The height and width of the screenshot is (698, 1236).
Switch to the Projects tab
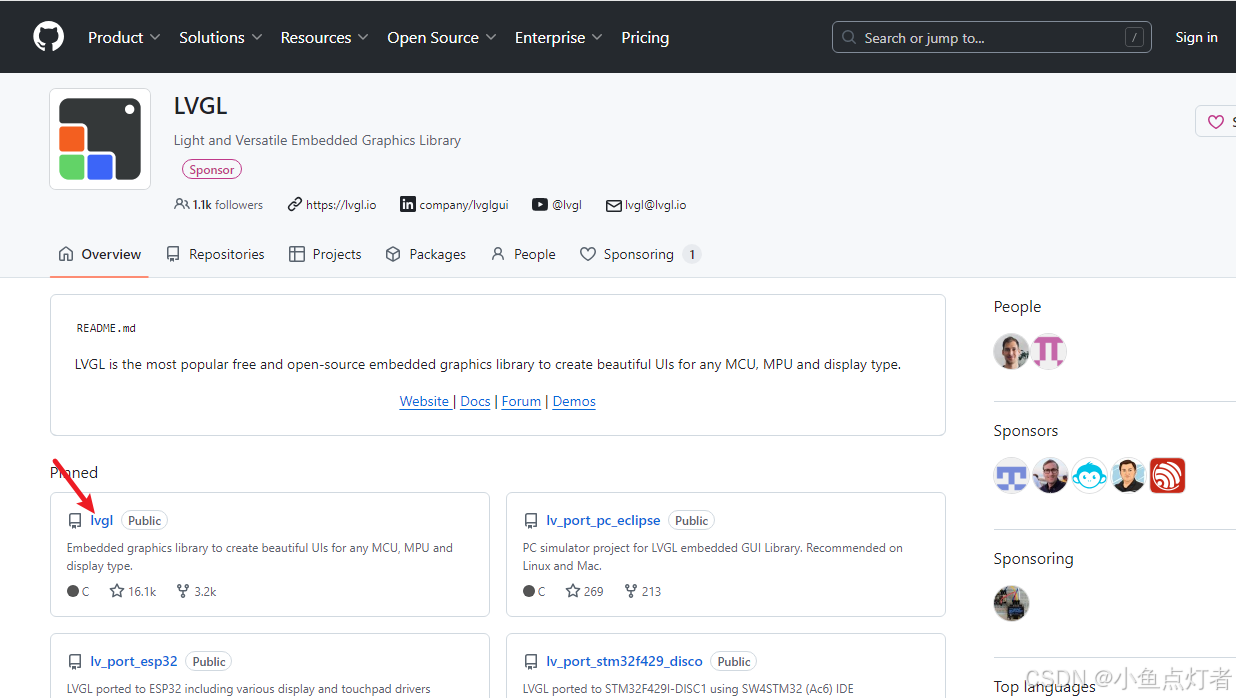[325, 254]
